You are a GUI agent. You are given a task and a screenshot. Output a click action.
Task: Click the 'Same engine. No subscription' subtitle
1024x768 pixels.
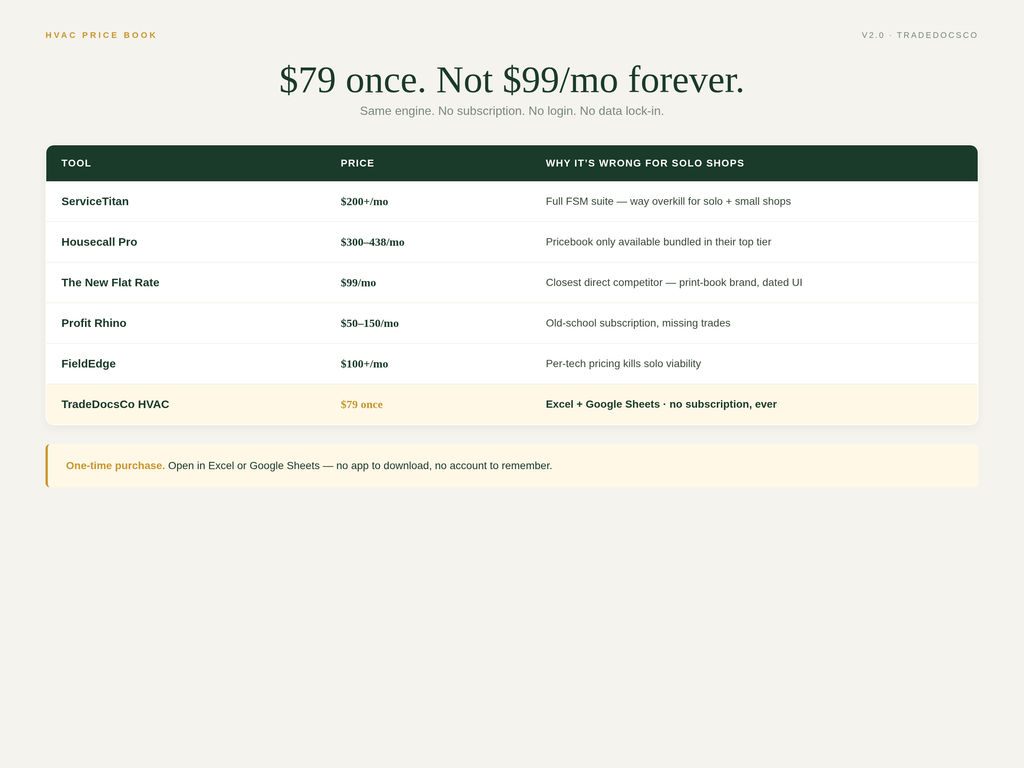point(512,111)
